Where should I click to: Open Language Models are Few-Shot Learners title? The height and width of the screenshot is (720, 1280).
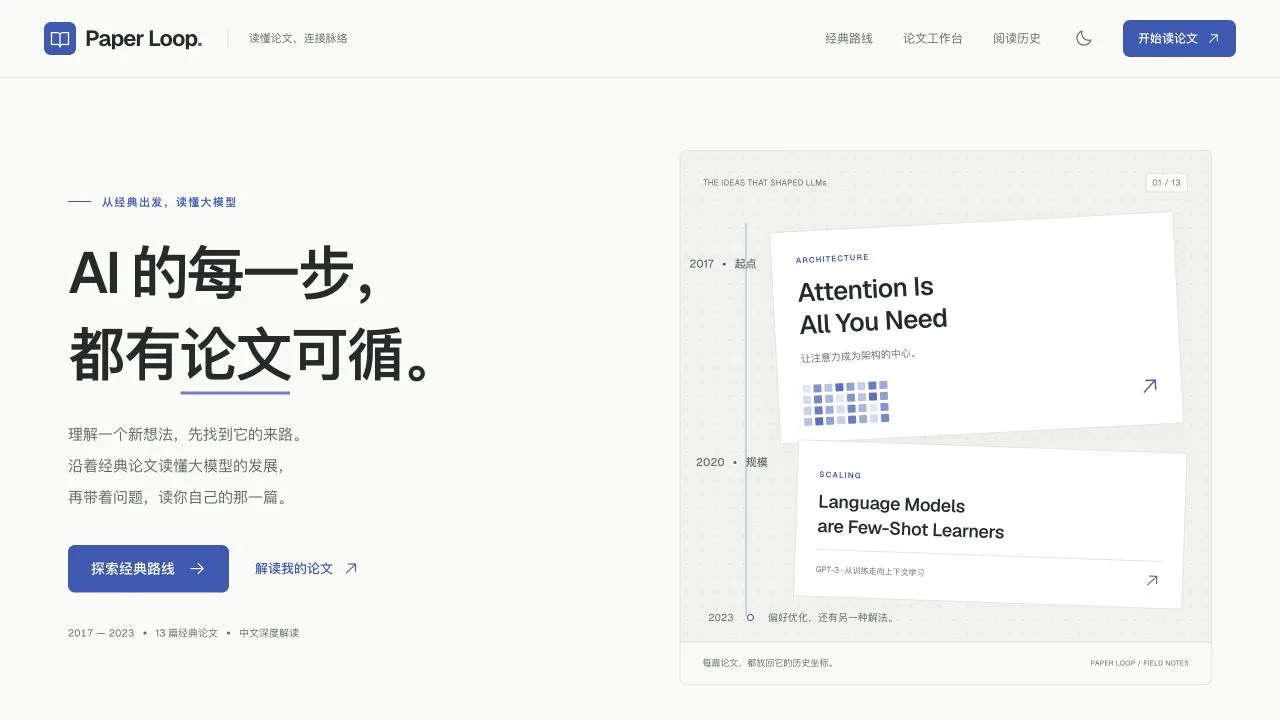[x=910, y=517]
